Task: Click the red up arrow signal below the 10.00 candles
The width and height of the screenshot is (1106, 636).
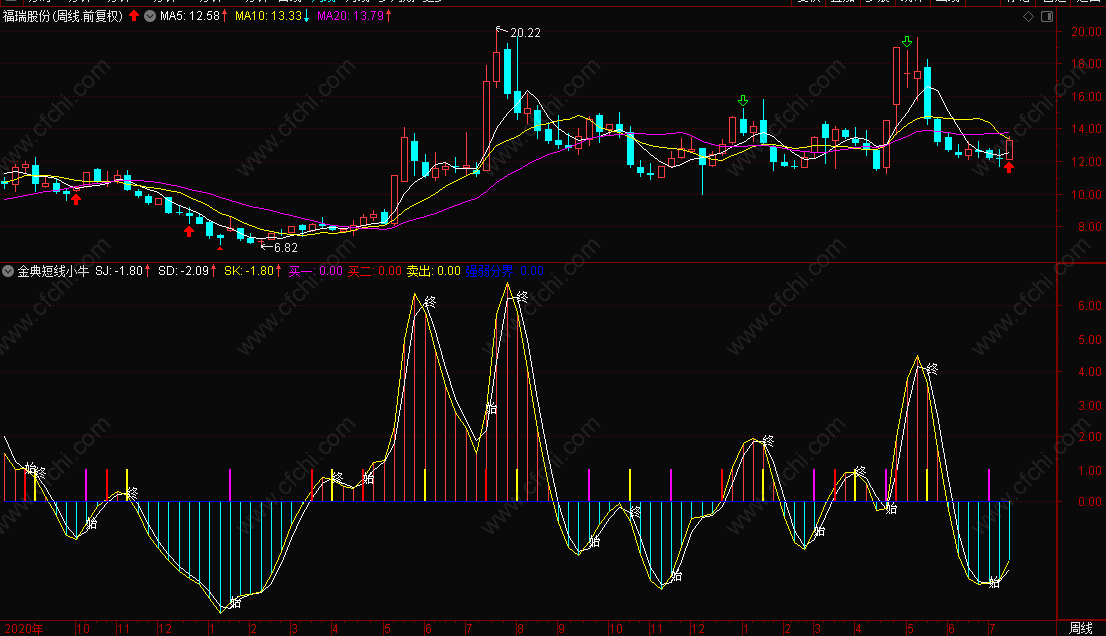Action: coord(76,199)
